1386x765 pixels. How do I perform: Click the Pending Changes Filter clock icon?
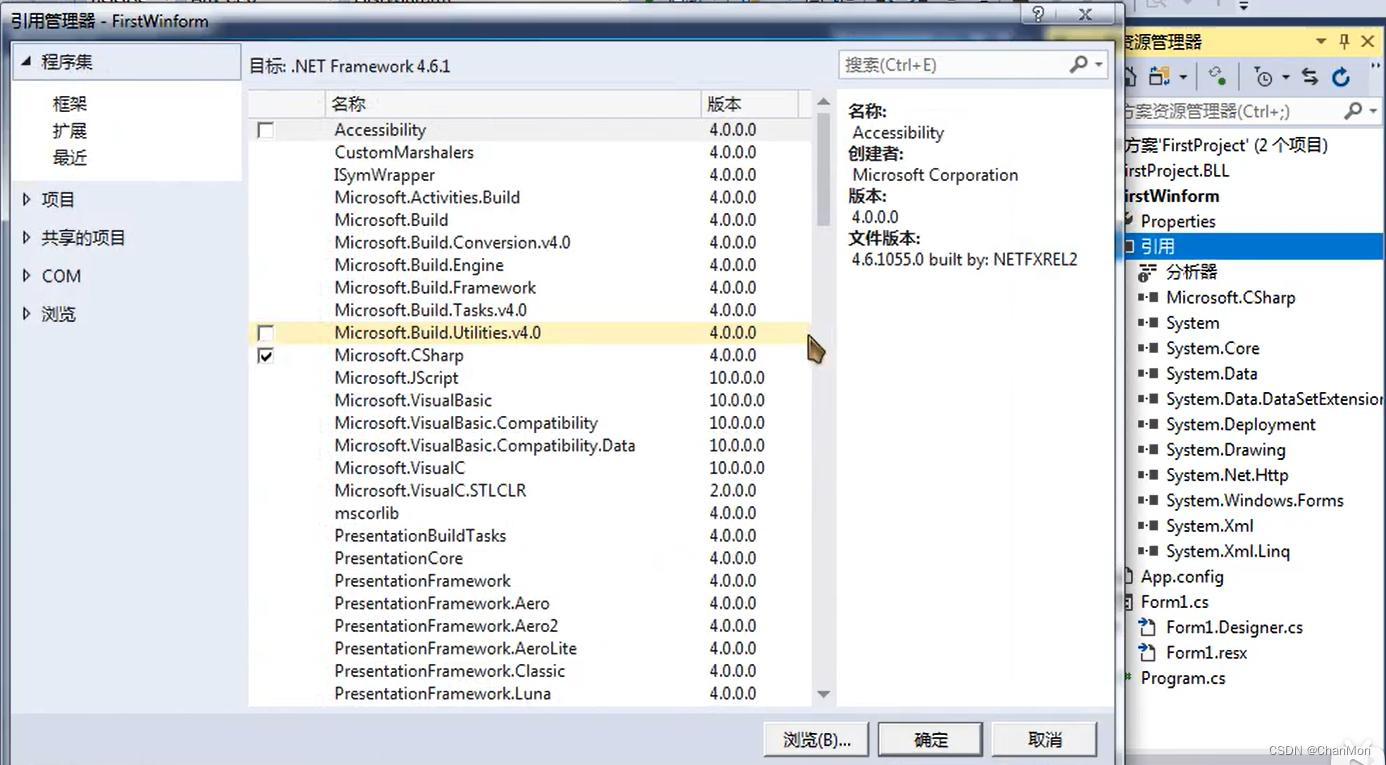click(x=1262, y=76)
